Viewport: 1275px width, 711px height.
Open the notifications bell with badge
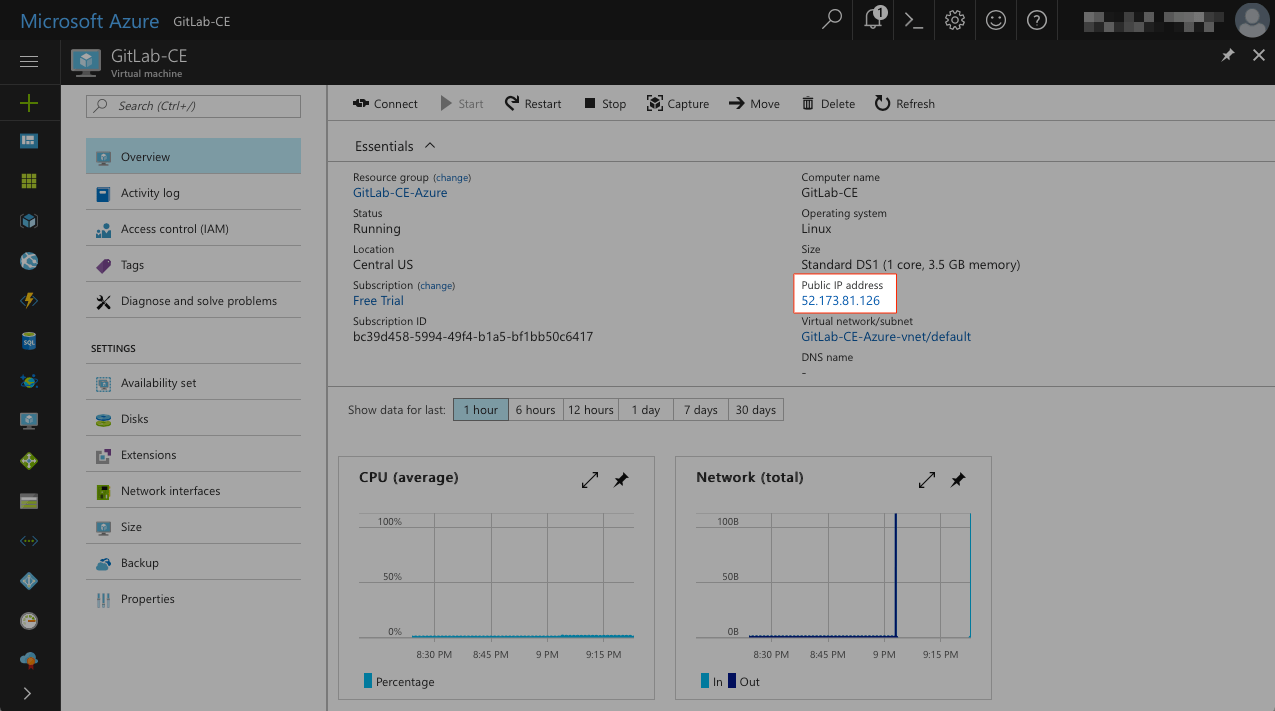pos(871,20)
